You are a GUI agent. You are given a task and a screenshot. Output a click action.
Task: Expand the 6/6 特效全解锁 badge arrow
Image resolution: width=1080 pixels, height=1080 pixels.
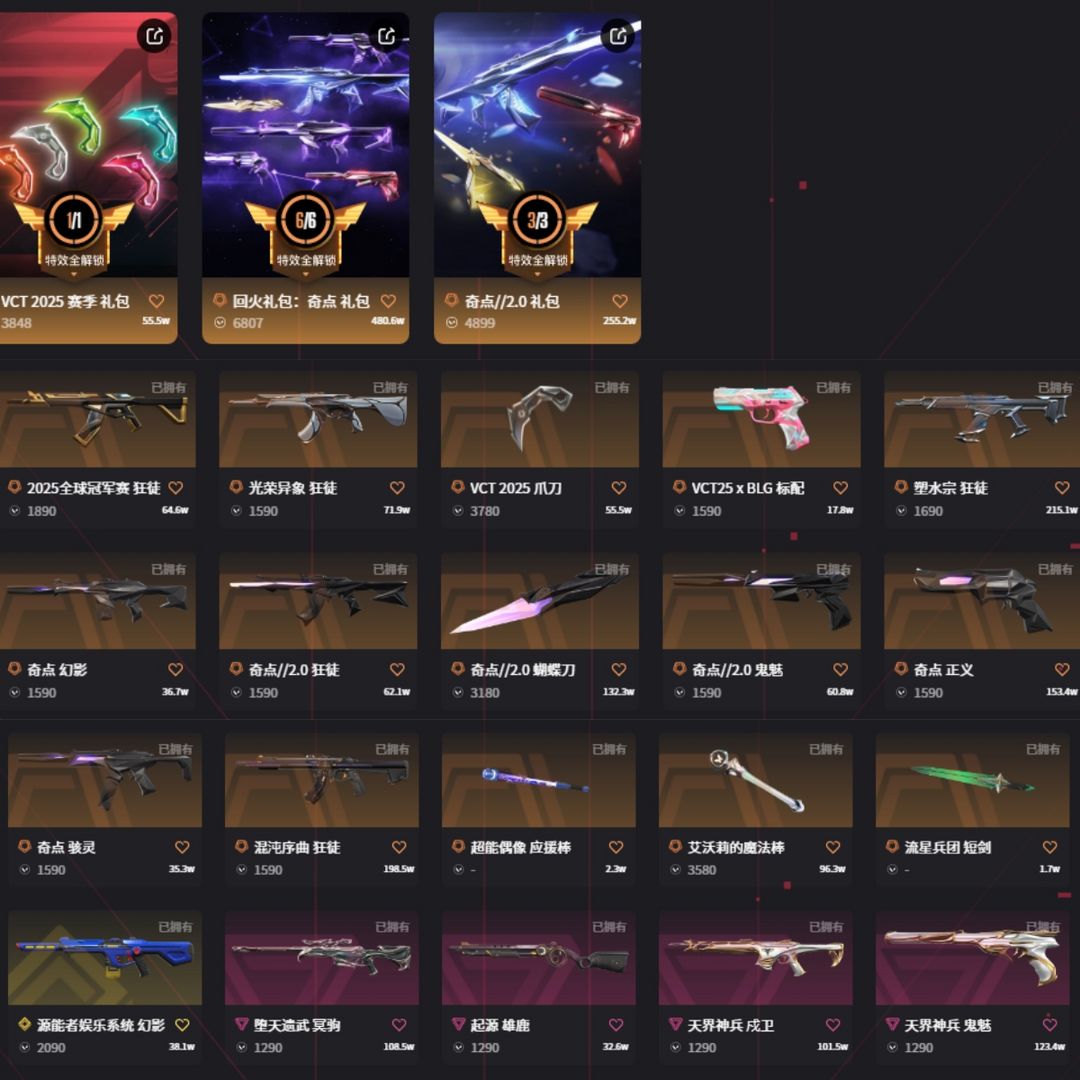click(306, 274)
